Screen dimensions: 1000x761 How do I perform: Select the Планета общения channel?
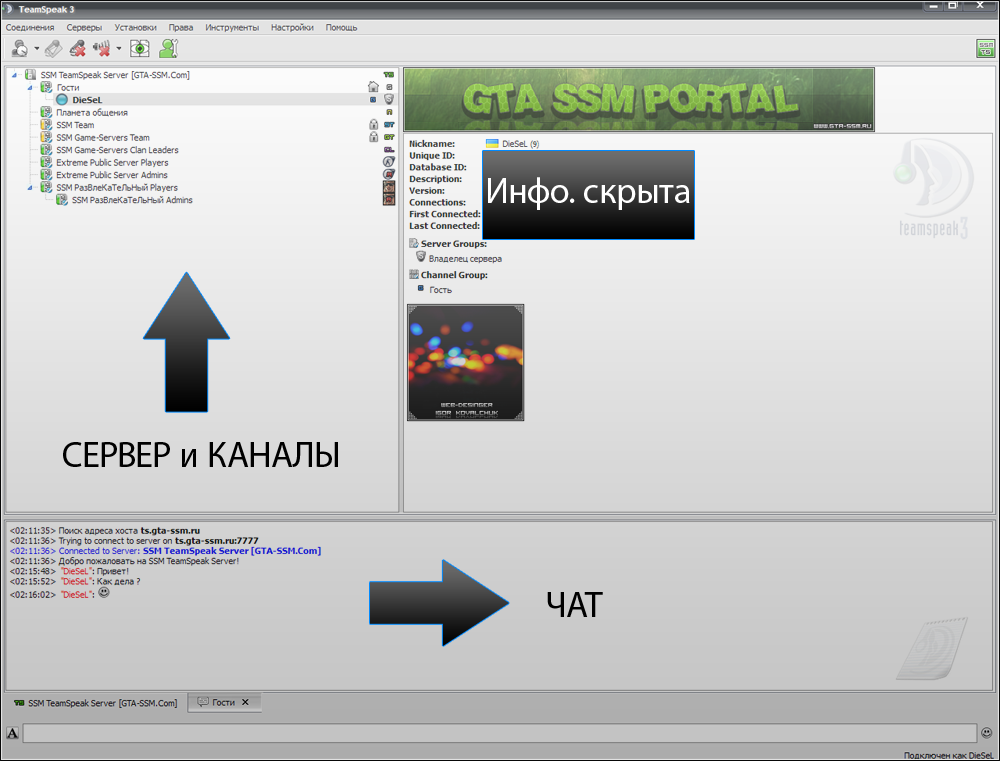coord(92,112)
